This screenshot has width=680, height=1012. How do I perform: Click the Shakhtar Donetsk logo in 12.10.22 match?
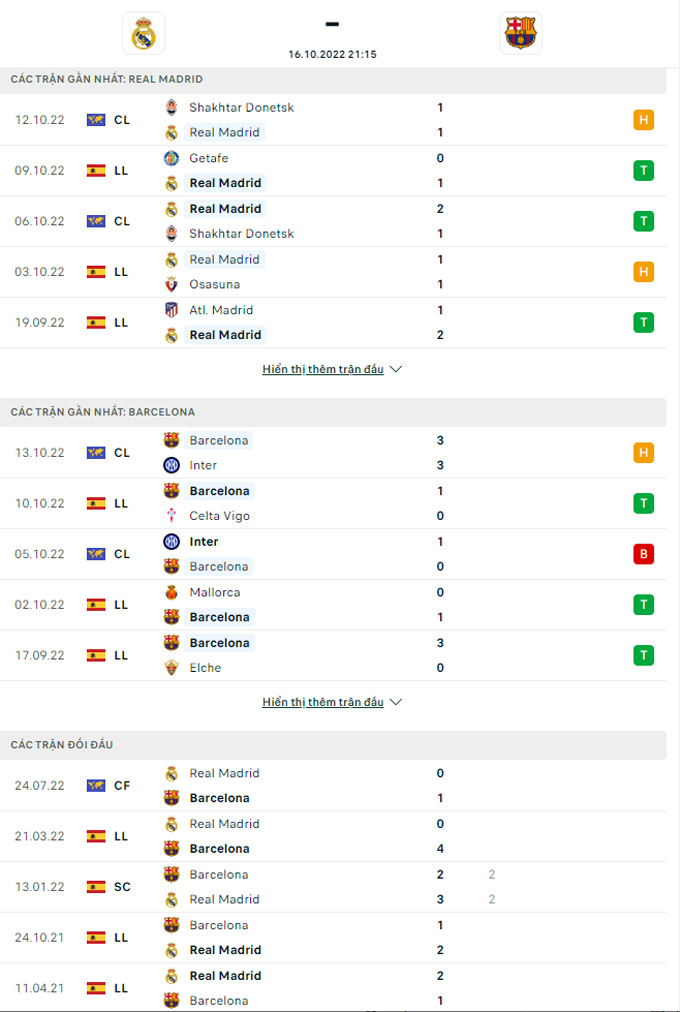171,107
